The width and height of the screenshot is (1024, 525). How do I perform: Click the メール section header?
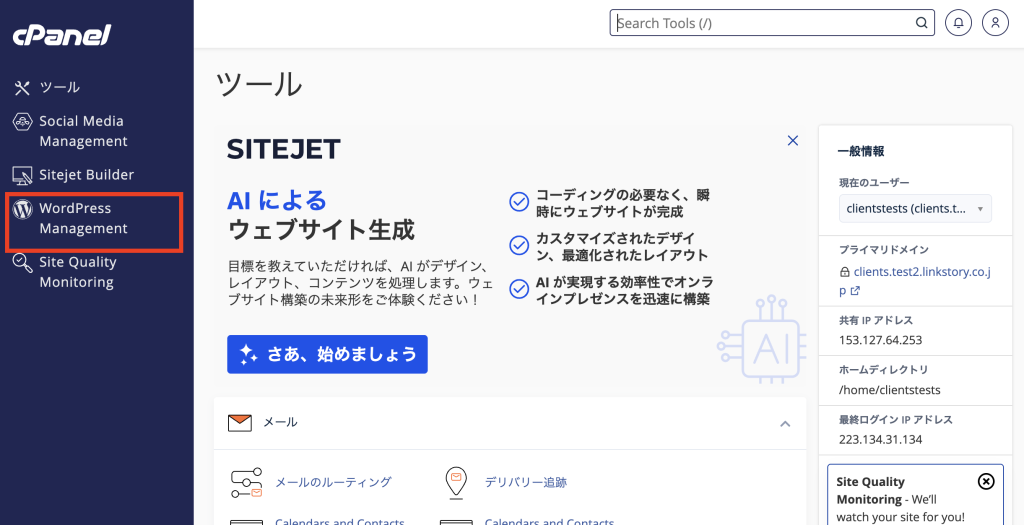click(280, 423)
